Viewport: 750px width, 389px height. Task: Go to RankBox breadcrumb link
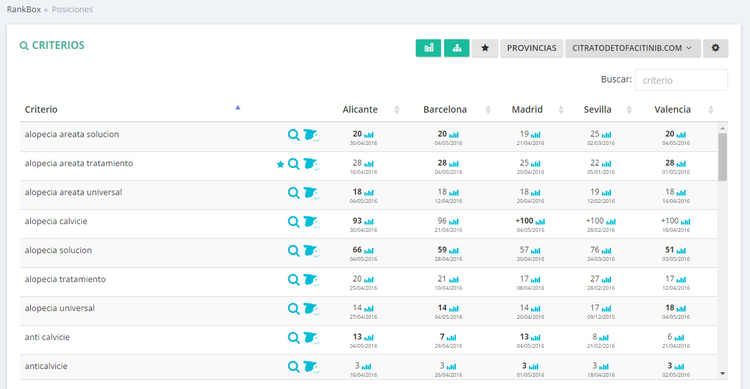click(23, 9)
